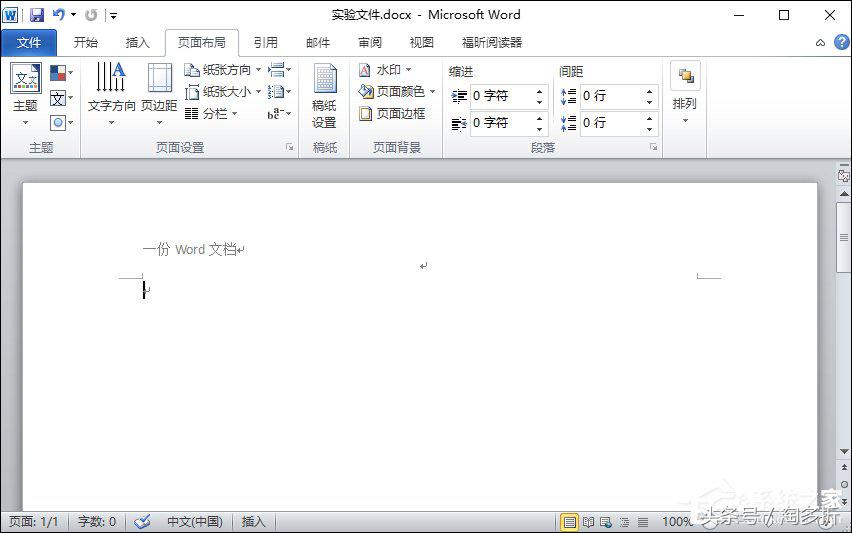Change language via 中文(中国)
This screenshot has height=533, width=852.
tap(195, 522)
